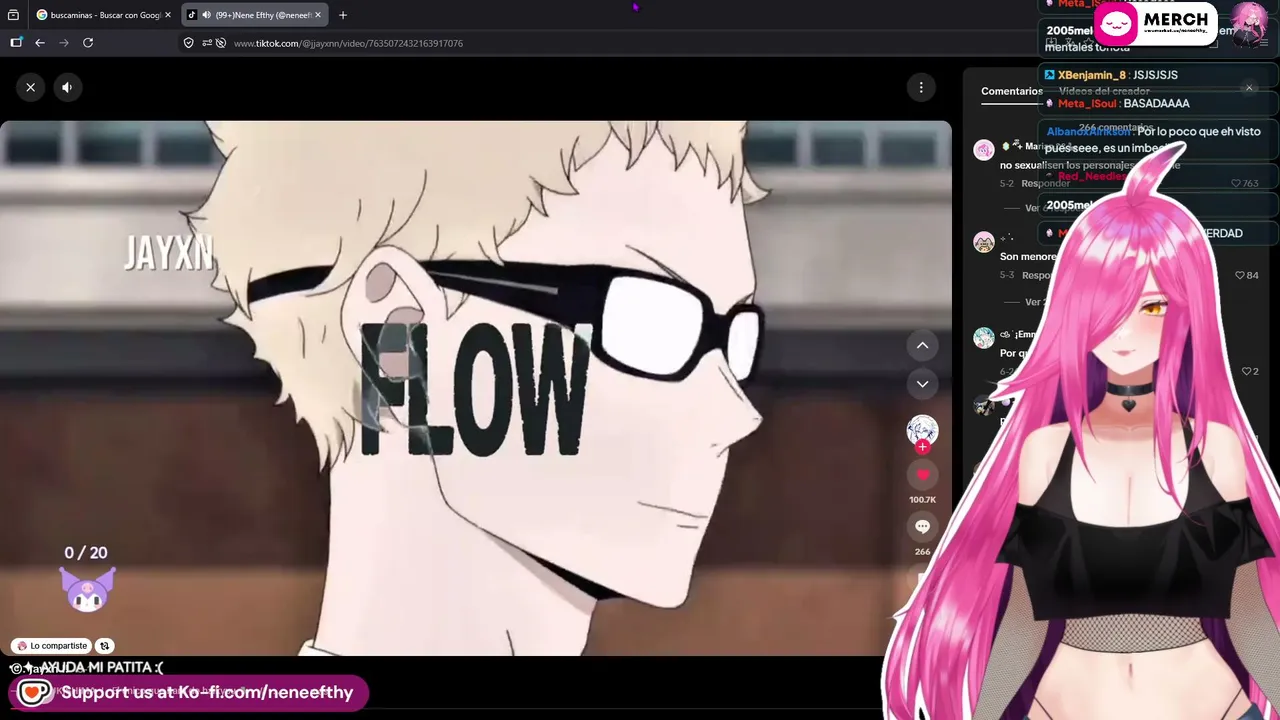Open the third commenter's teal avatar

pyautogui.click(x=984, y=337)
